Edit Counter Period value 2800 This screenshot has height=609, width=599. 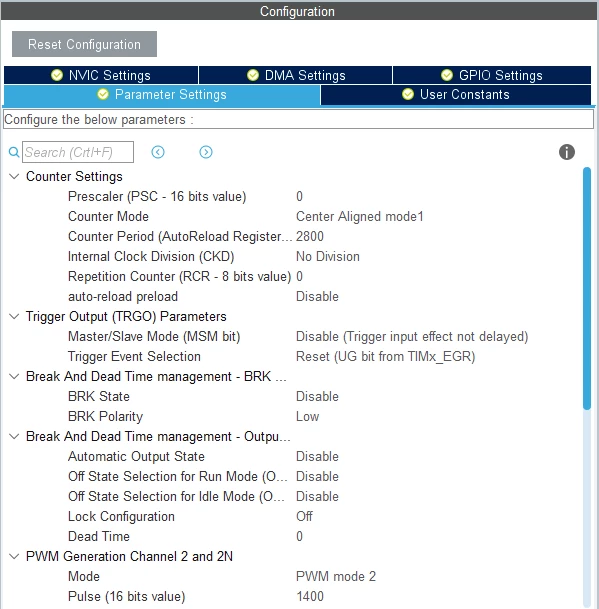coord(310,237)
